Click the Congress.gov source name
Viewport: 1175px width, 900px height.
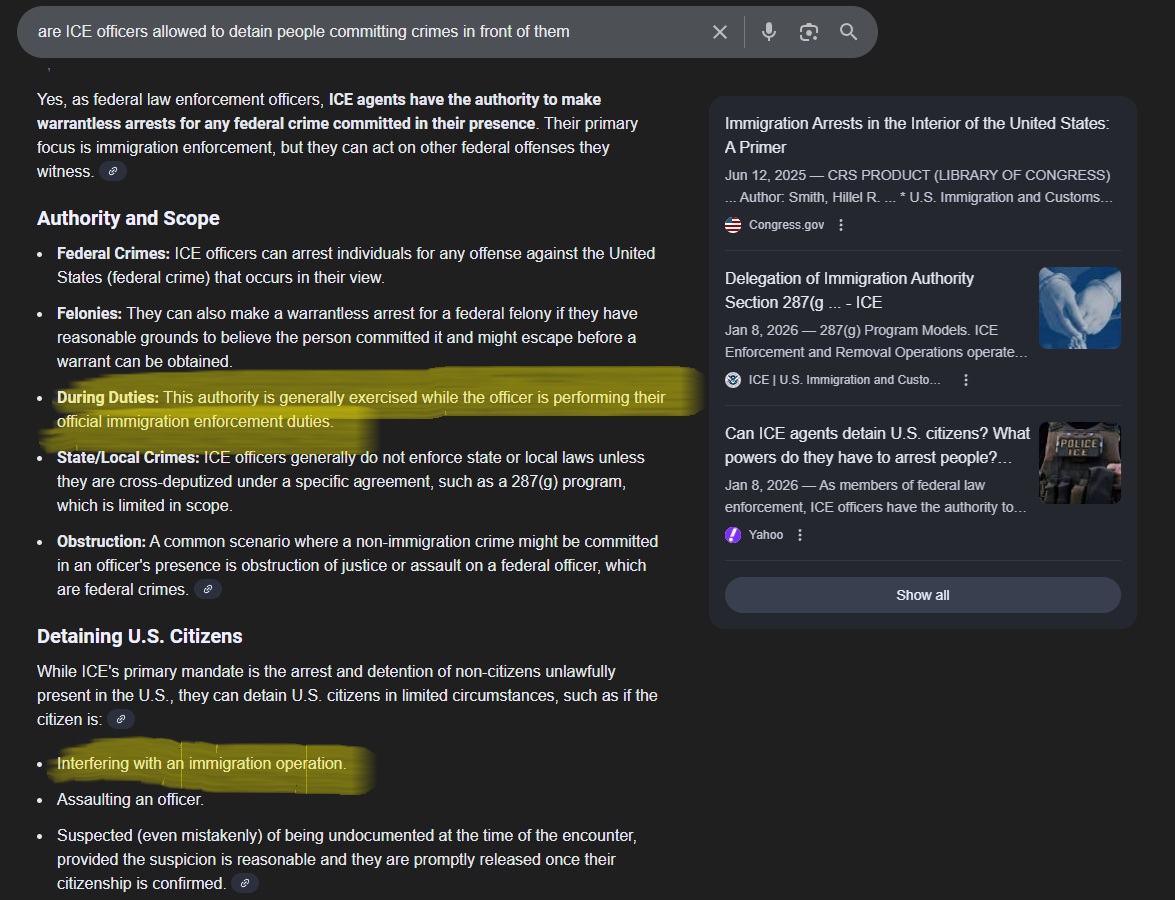click(x=786, y=225)
